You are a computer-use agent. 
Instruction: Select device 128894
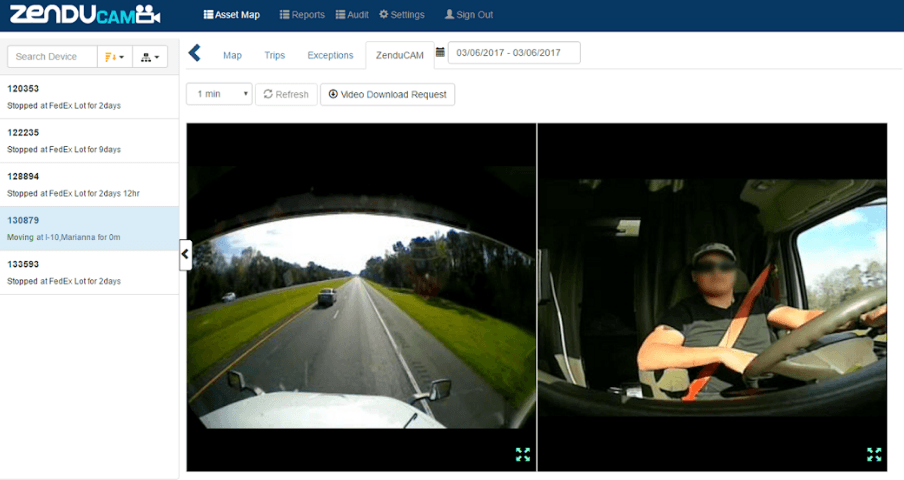89,184
